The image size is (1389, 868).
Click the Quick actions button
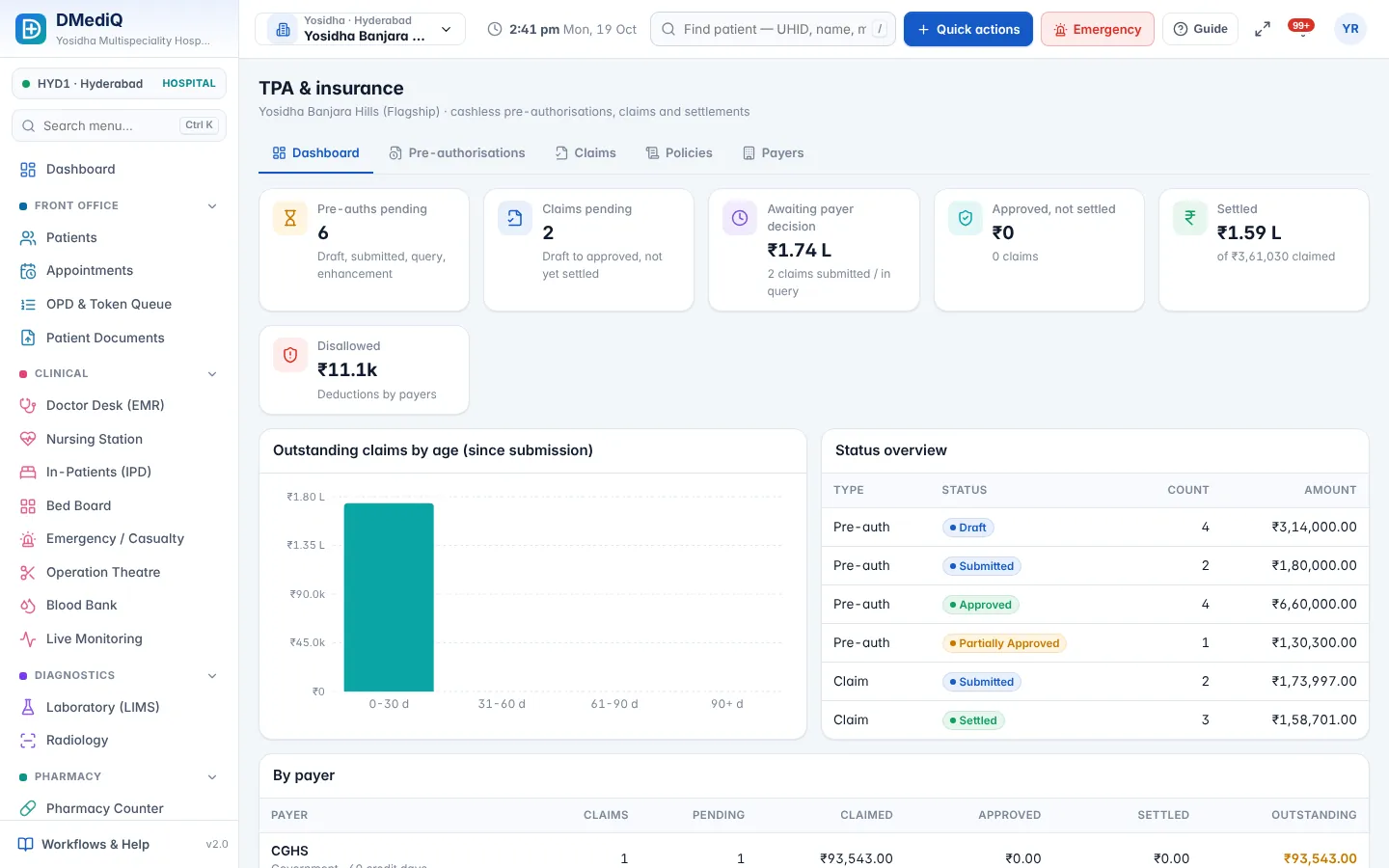tap(968, 29)
